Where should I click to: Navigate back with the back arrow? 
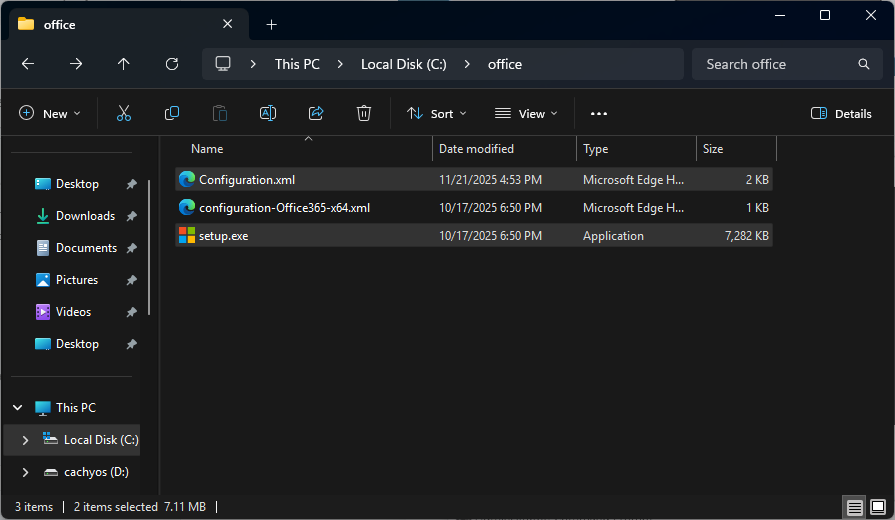(x=28, y=64)
